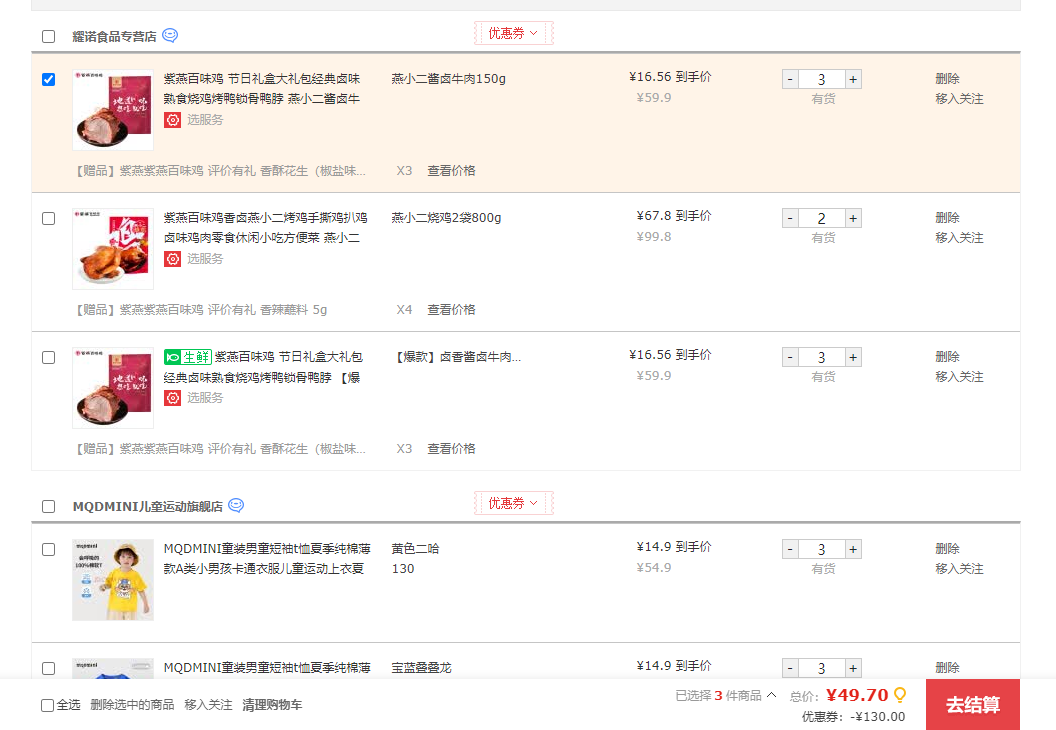
Task: Open the roast chicken product thumbnail
Action: (113, 249)
